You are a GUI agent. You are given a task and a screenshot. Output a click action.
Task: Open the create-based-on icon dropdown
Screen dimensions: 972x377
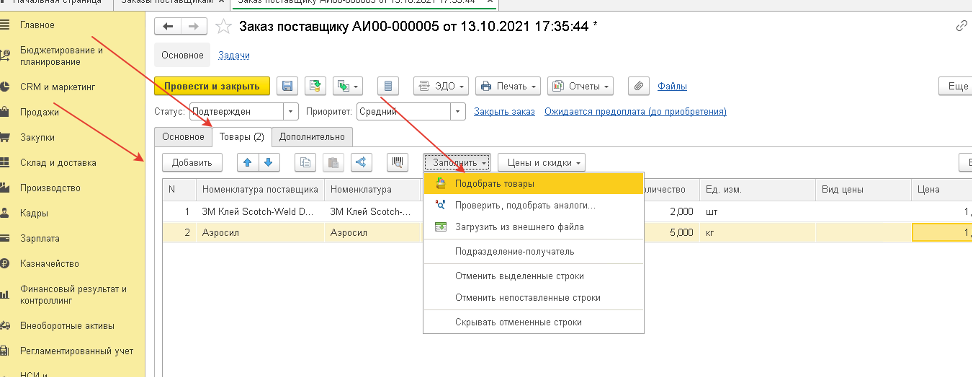[x=348, y=86]
